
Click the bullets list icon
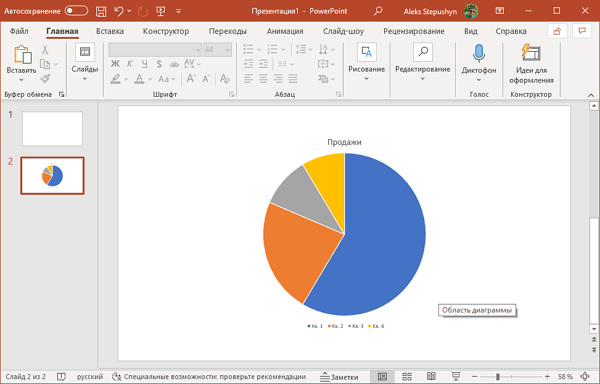point(248,49)
